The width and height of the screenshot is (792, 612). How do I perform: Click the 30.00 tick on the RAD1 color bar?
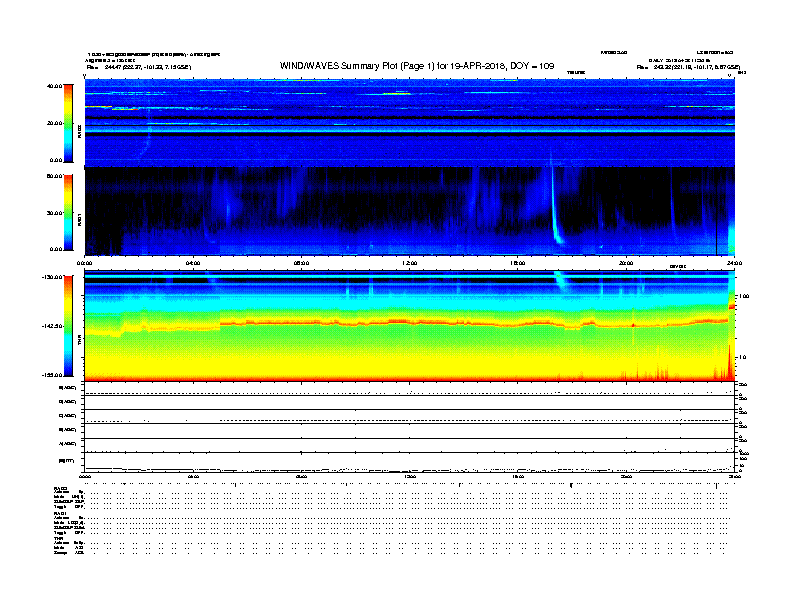point(54,213)
